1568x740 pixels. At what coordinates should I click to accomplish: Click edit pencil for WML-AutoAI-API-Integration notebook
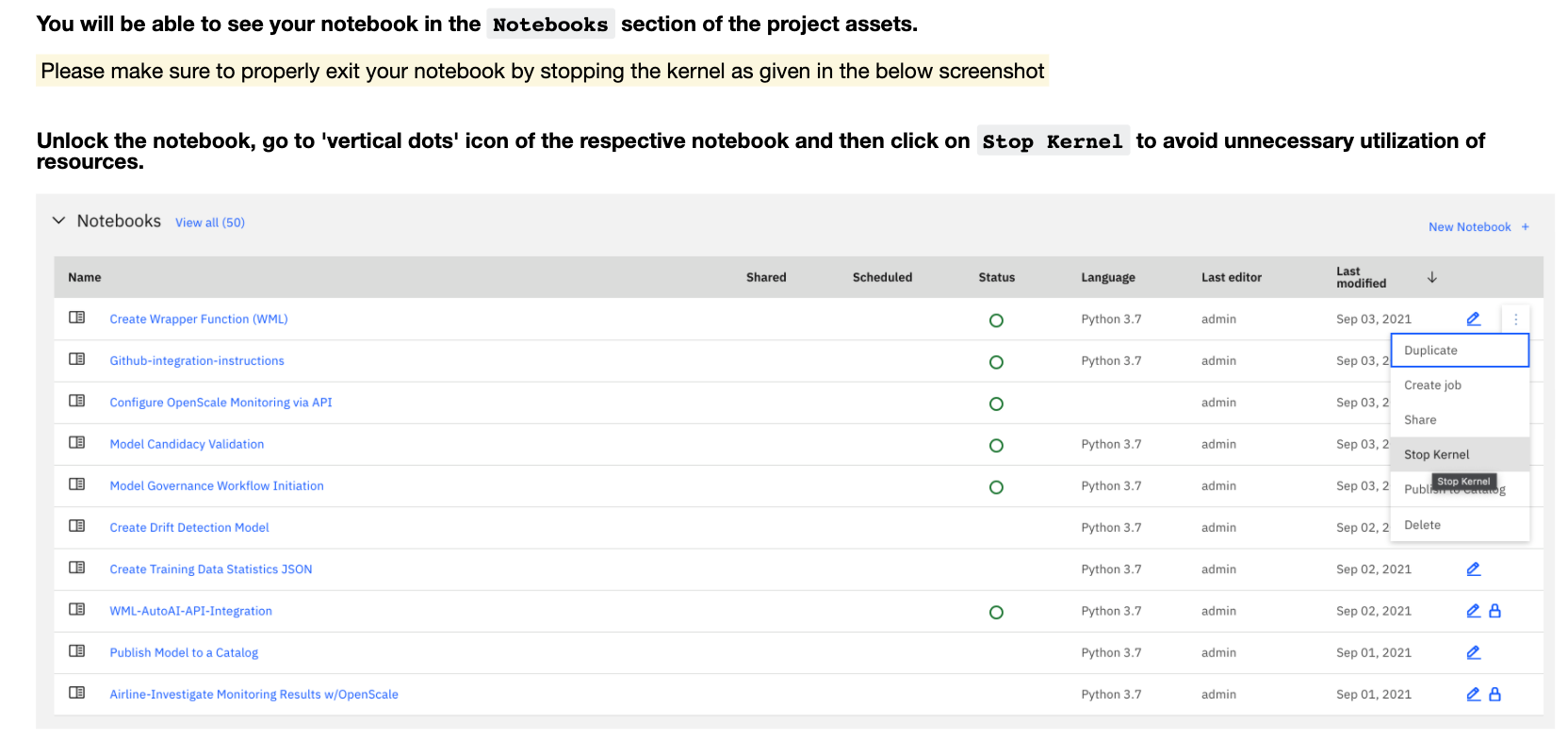click(x=1473, y=611)
